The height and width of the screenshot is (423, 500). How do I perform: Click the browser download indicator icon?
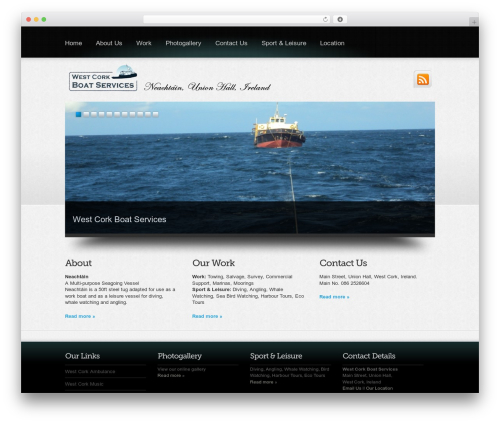click(x=340, y=19)
